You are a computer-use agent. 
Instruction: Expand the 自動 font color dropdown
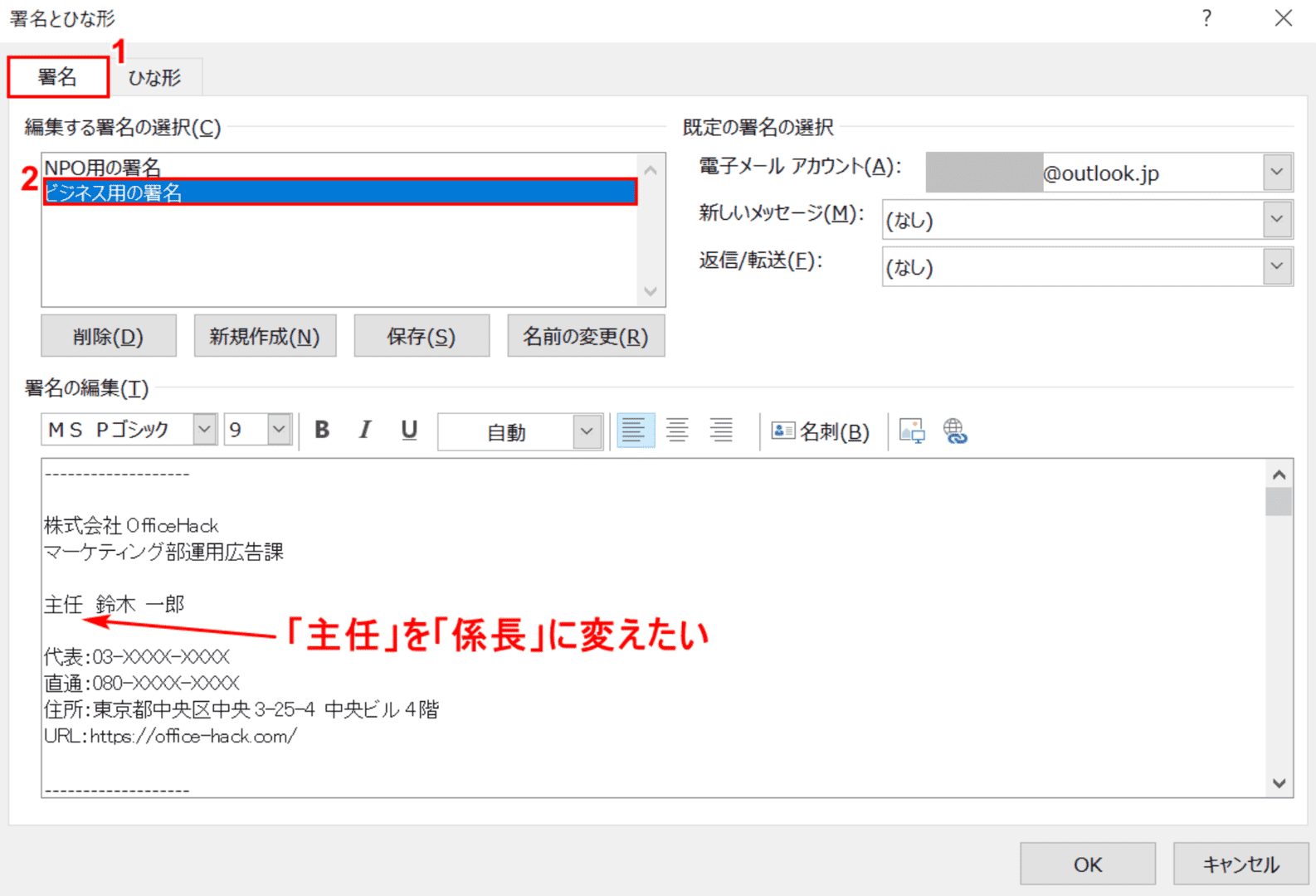(x=587, y=431)
